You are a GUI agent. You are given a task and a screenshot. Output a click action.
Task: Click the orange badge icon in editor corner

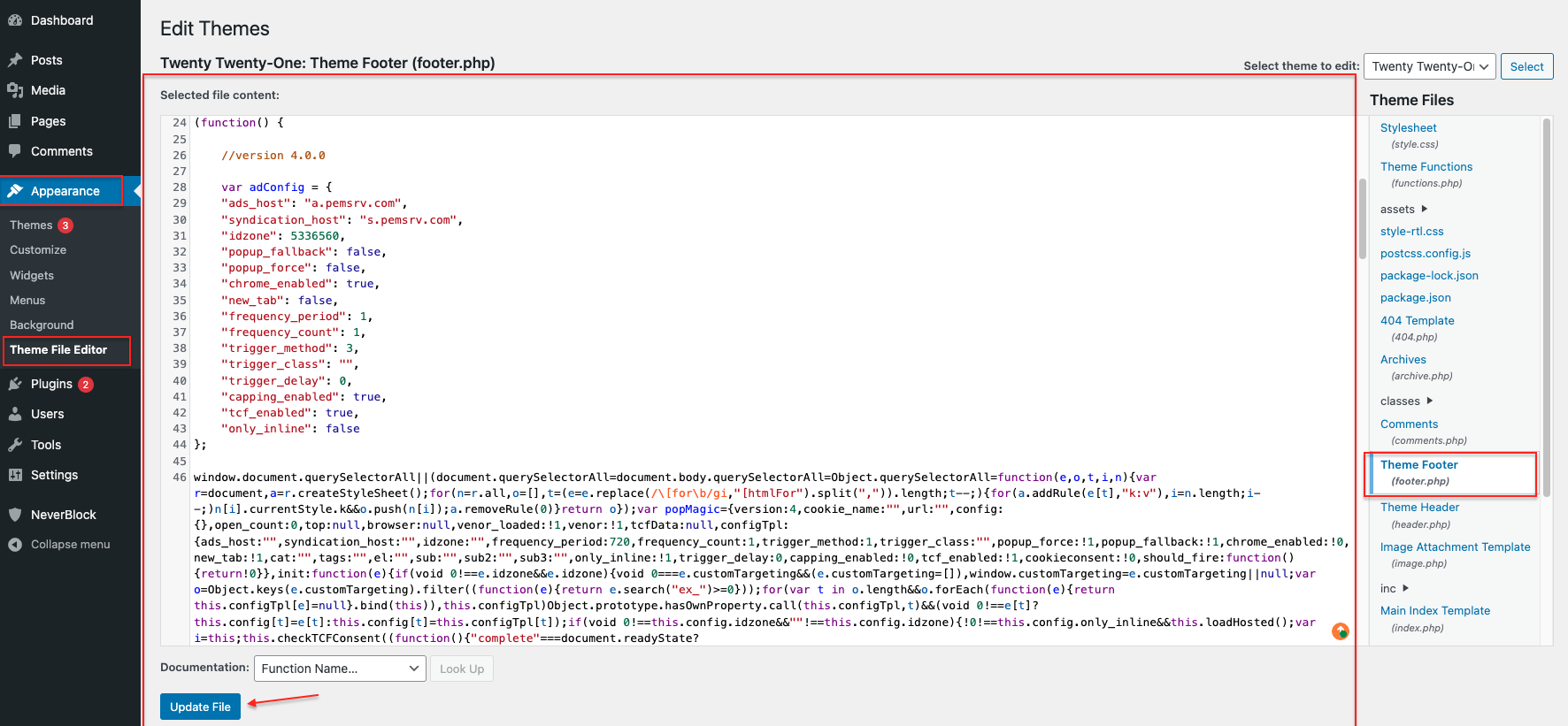pyautogui.click(x=1341, y=631)
